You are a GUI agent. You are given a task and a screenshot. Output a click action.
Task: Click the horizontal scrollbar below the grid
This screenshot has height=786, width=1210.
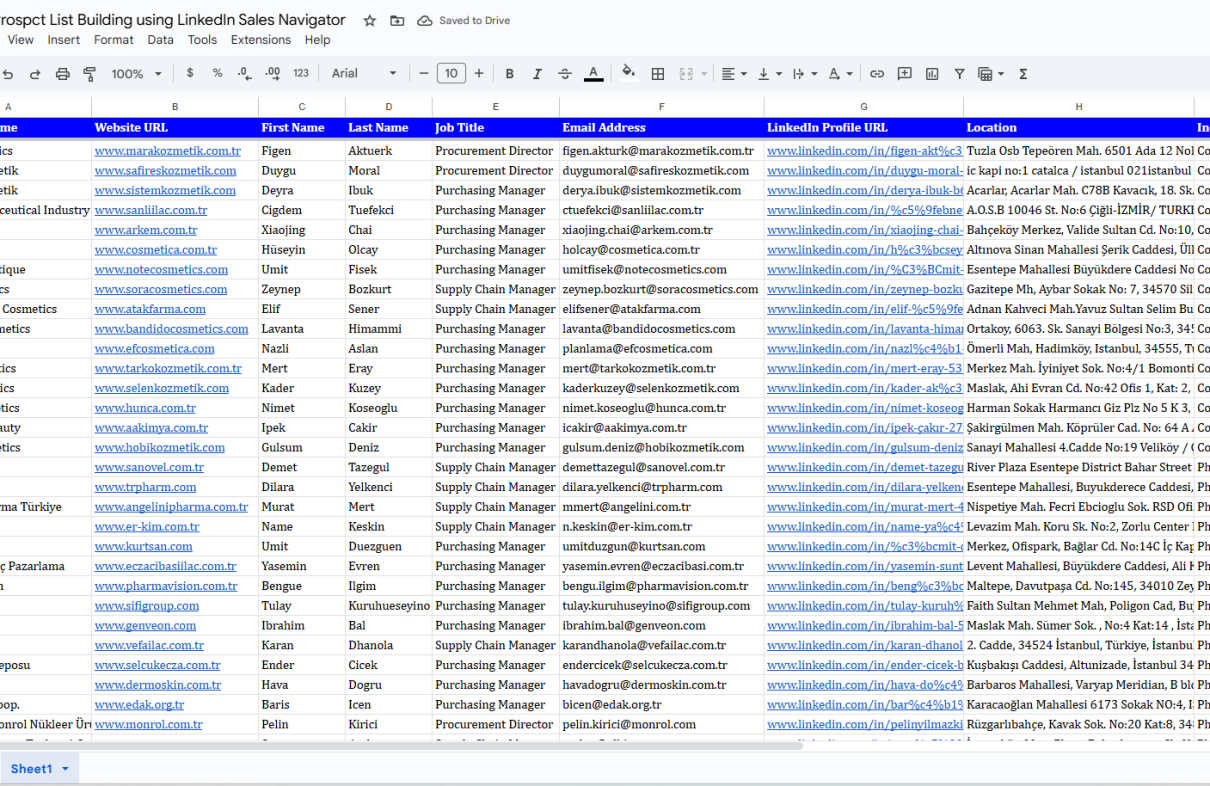(x=400, y=745)
